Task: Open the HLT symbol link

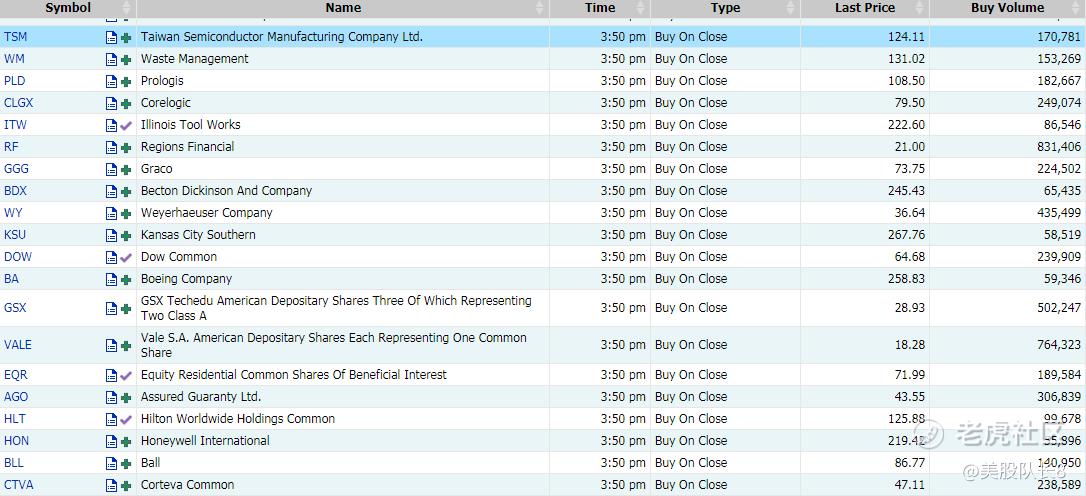Action: (15, 419)
